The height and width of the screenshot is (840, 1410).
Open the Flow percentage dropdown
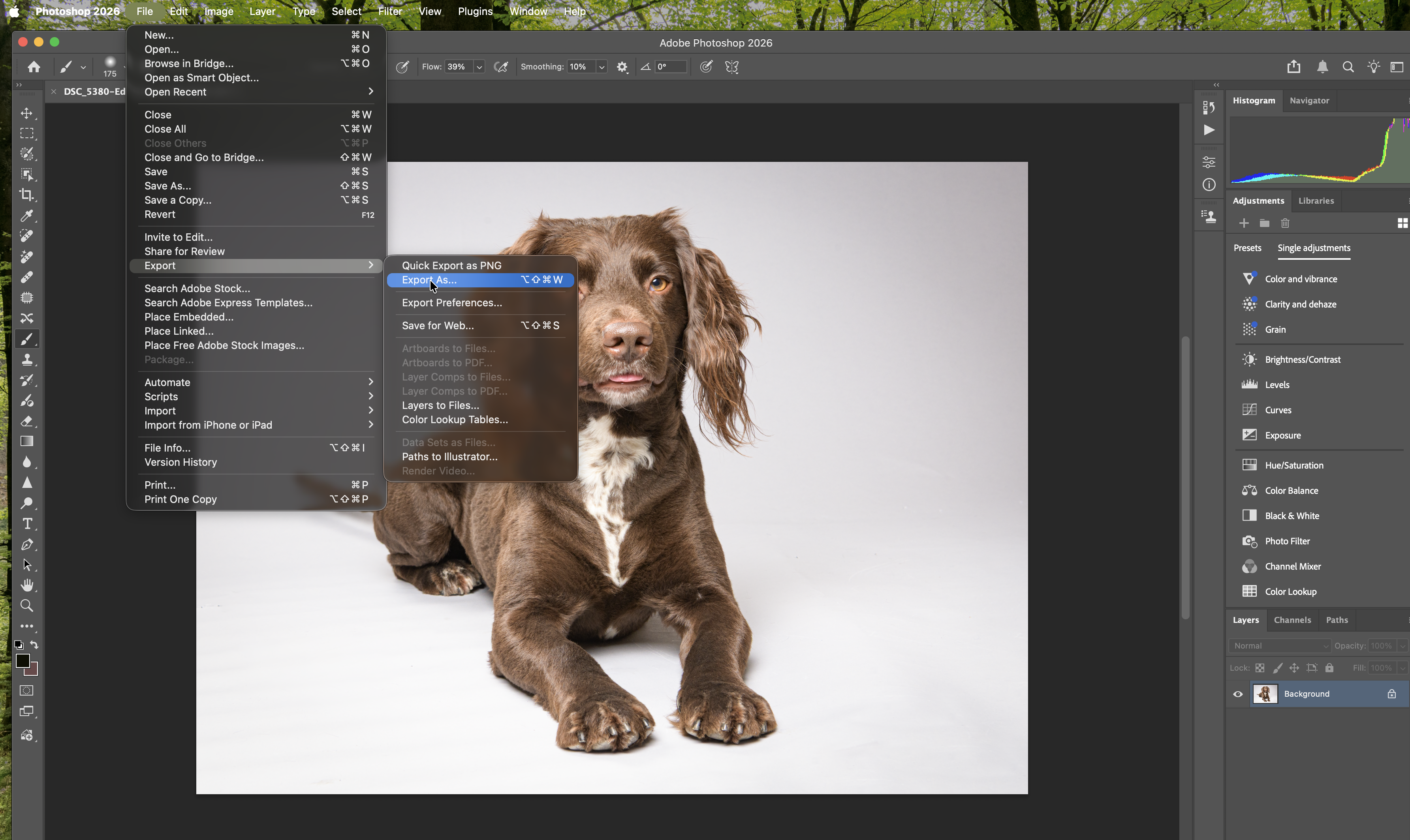point(479,66)
